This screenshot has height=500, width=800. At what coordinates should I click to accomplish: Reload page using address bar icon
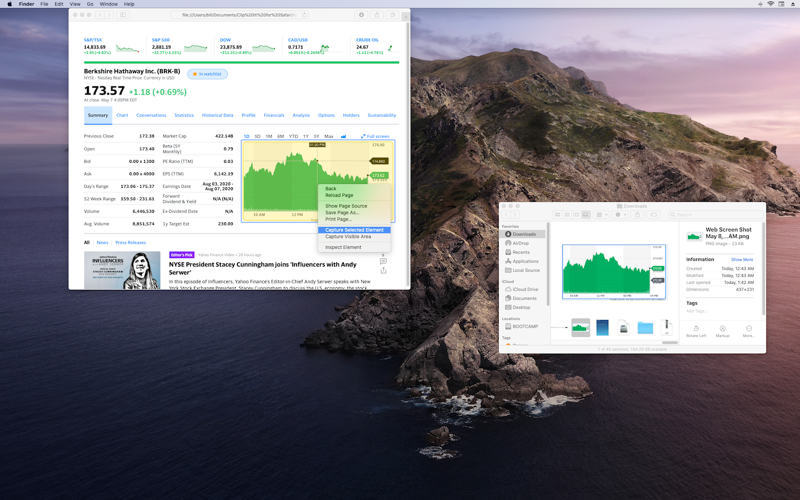click(x=304, y=15)
